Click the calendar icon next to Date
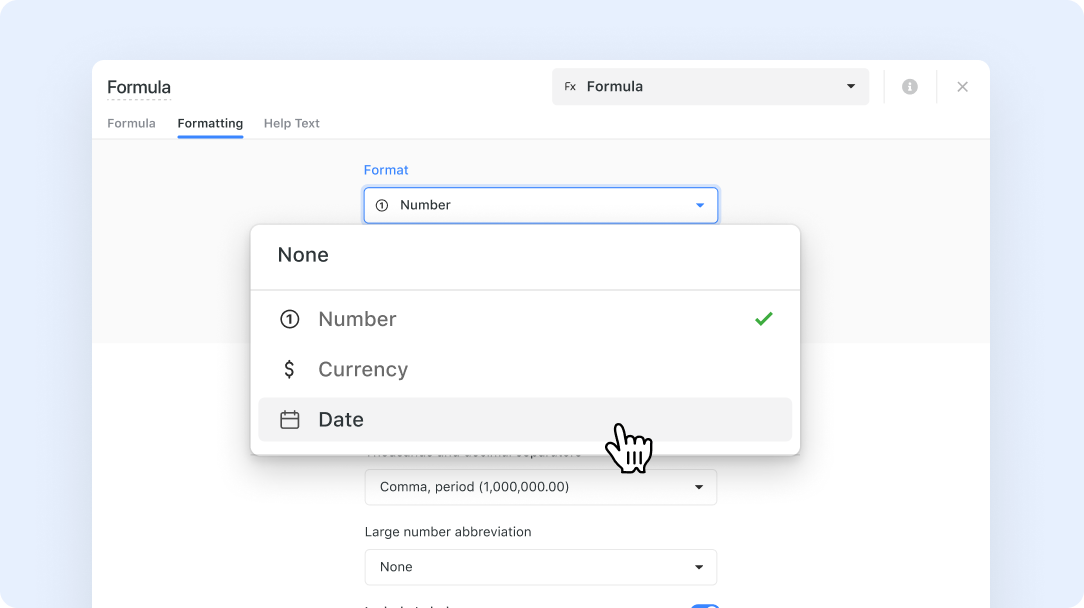This screenshot has height=608, width=1084. (x=290, y=420)
